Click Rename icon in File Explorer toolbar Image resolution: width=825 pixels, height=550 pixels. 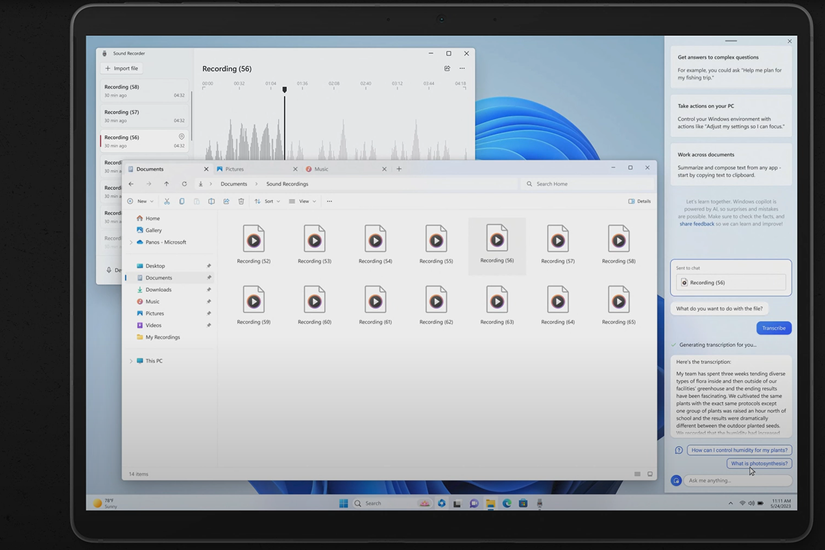point(211,201)
